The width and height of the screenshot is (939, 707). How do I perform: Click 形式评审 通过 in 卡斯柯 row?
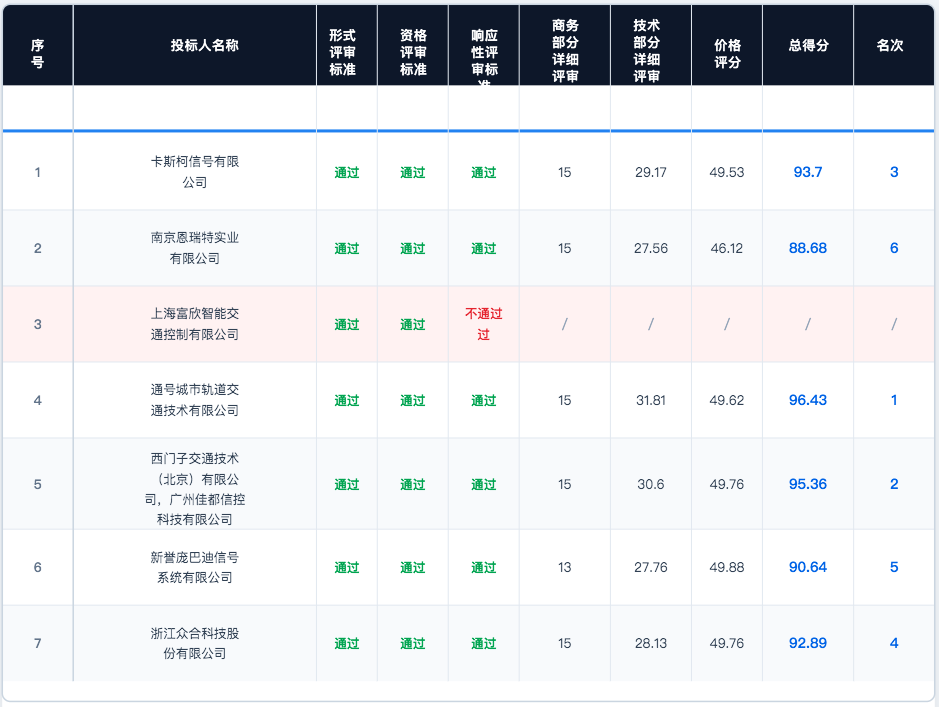pyautogui.click(x=347, y=173)
